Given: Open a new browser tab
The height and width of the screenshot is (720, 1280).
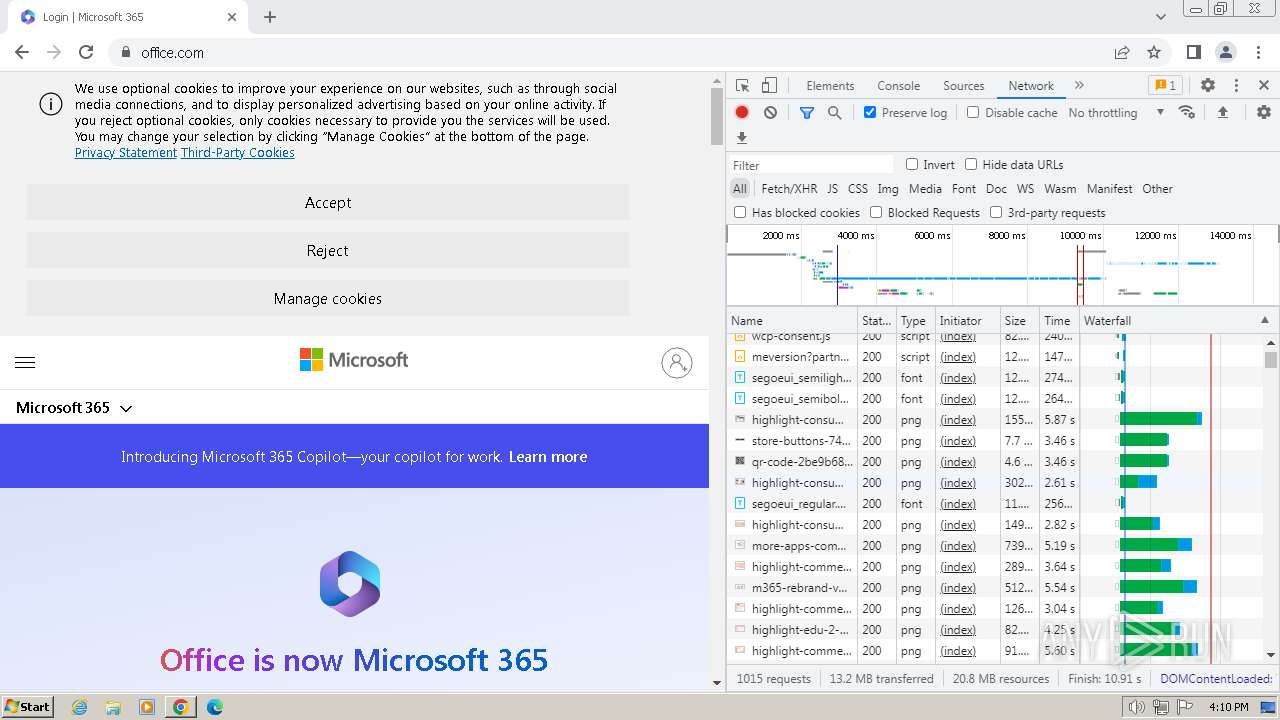Looking at the screenshot, I should [x=270, y=17].
